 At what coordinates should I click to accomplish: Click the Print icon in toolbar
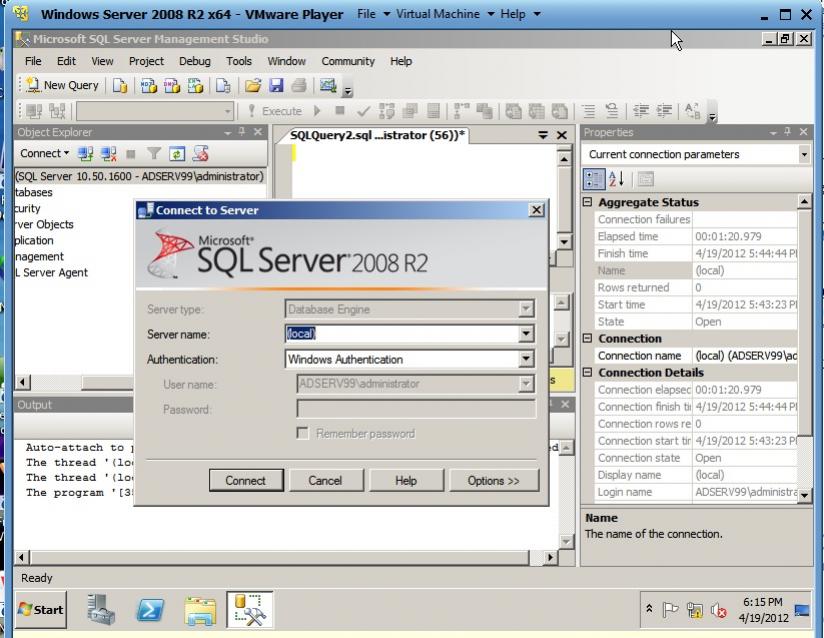click(x=299, y=85)
